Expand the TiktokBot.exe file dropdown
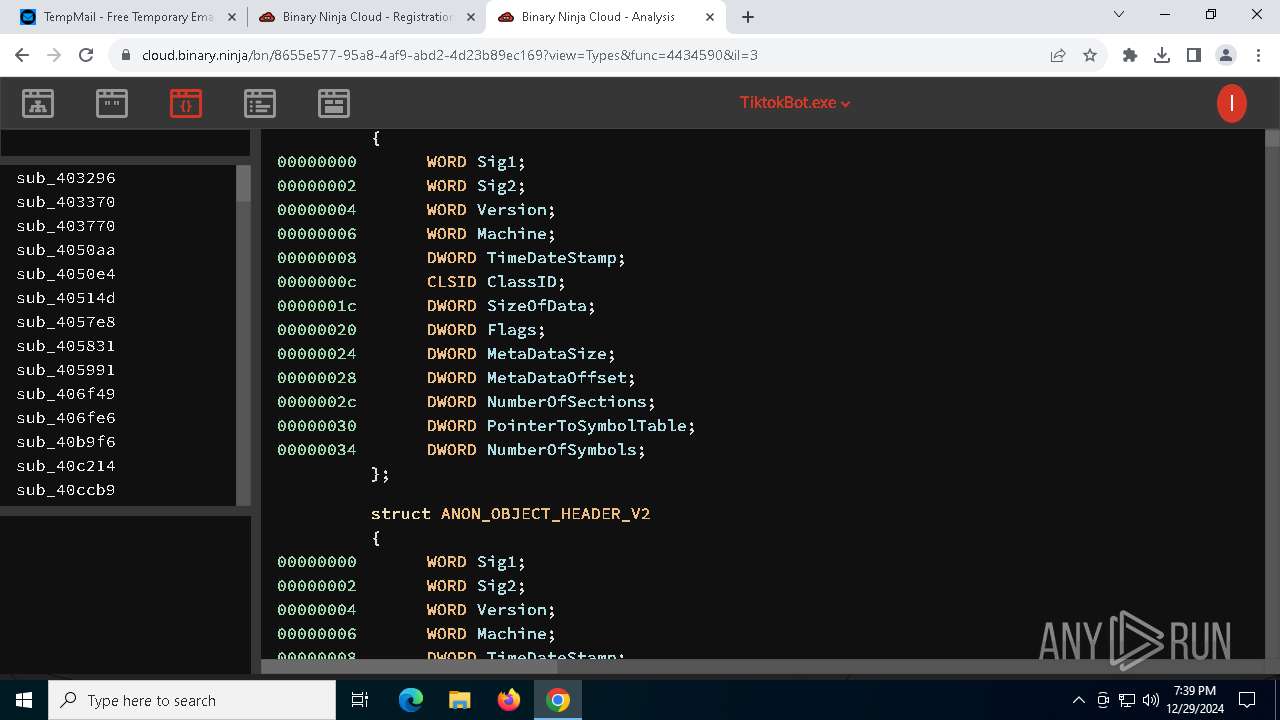Image resolution: width=1280 pixels, height=720 pixels. point(795,103)
